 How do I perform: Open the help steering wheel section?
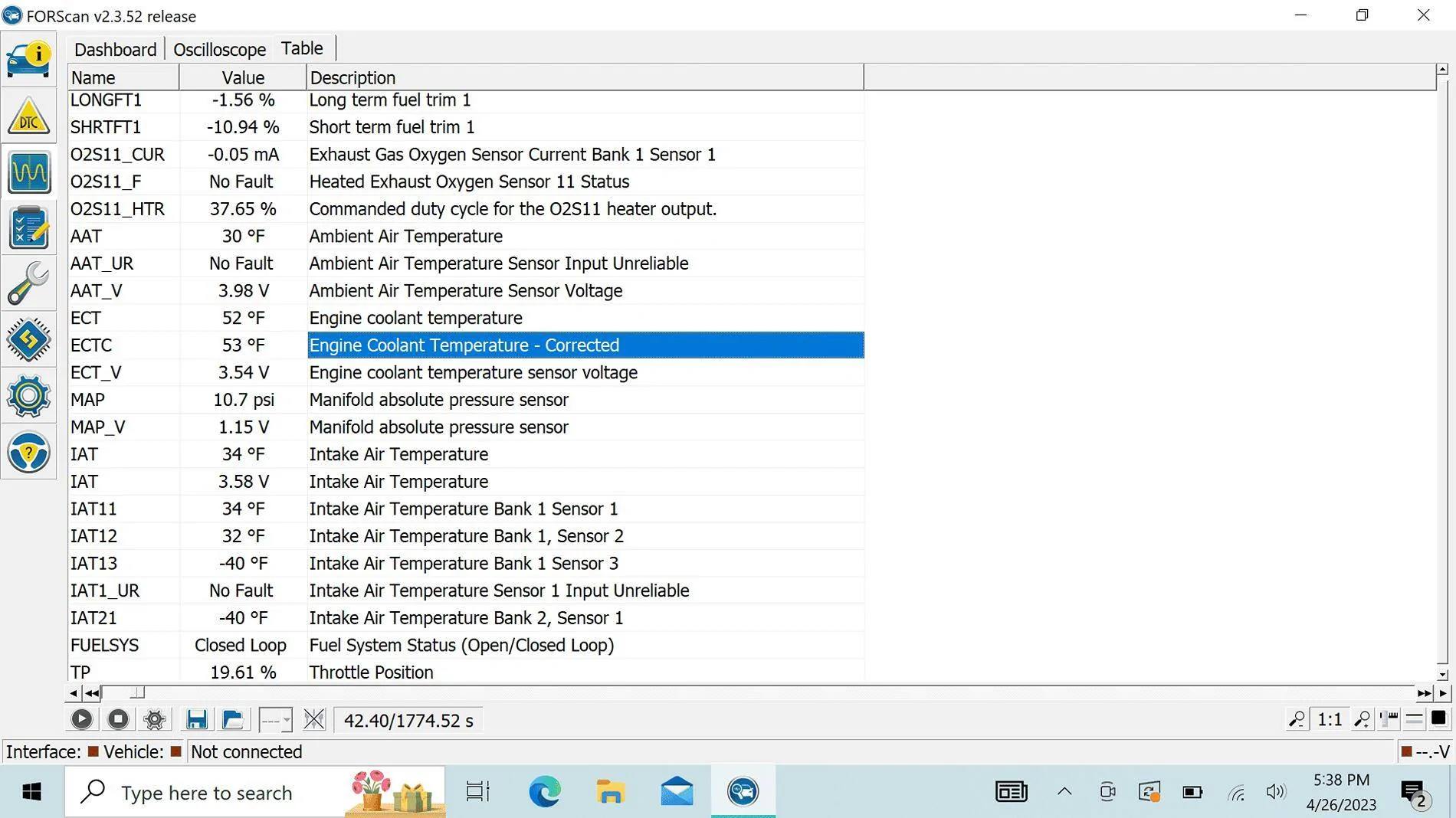pyautogui.click(x=28, y=453)
